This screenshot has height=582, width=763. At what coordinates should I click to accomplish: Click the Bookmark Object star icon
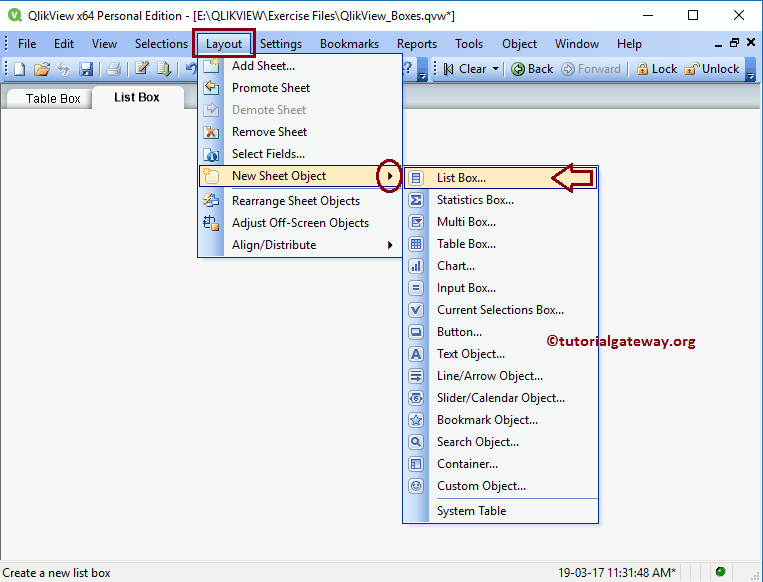click(x=416, y=420)
